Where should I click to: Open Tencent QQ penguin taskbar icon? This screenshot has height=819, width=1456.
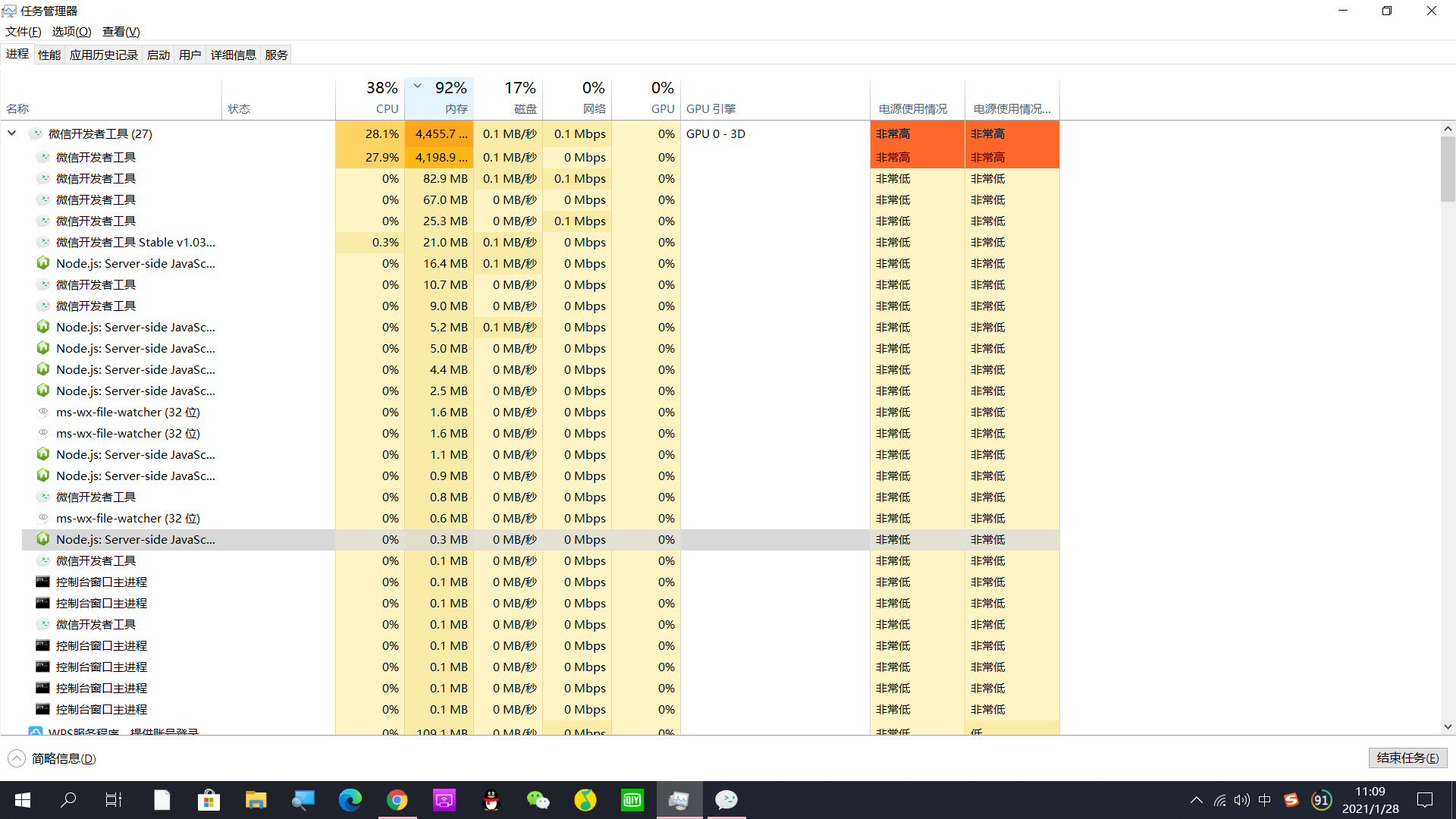491,800
